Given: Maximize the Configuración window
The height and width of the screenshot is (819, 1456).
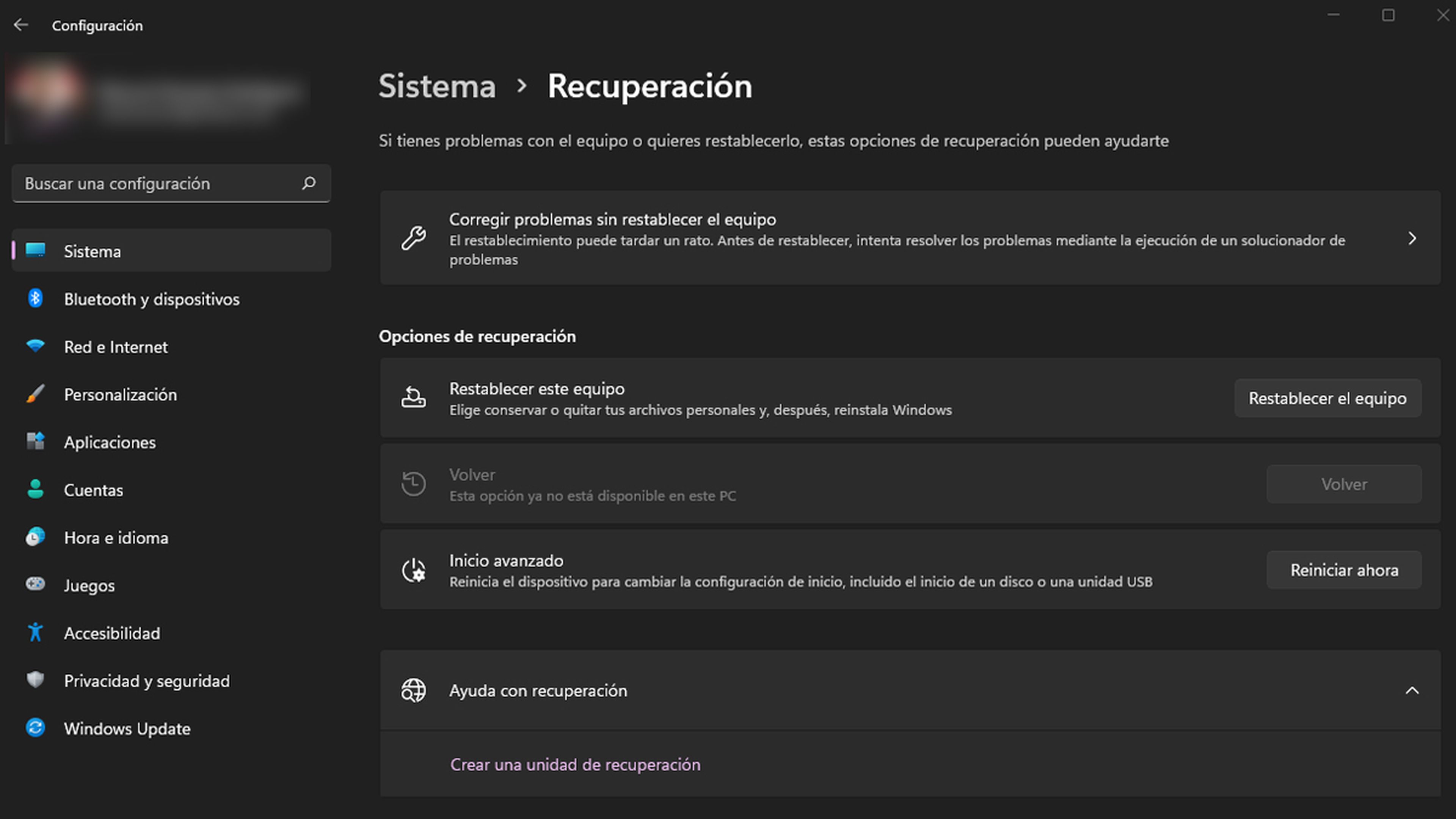Looking at the screenshot, I should 1388,15.
